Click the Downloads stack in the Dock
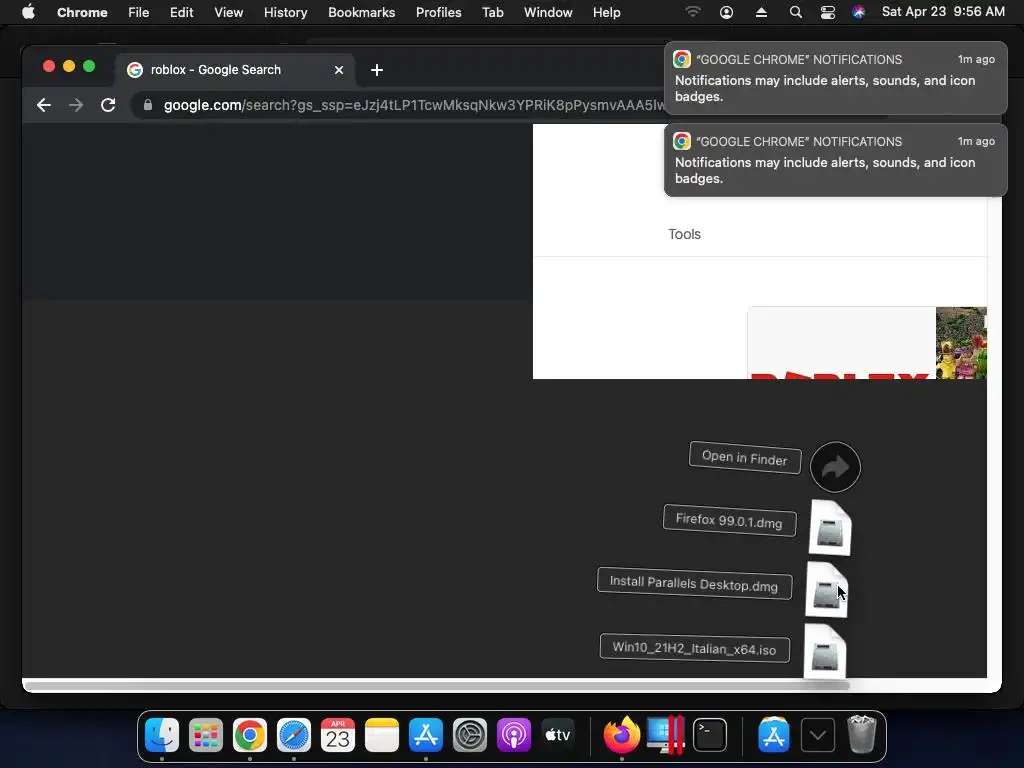 pyautogui.click(x=818, y=735)
